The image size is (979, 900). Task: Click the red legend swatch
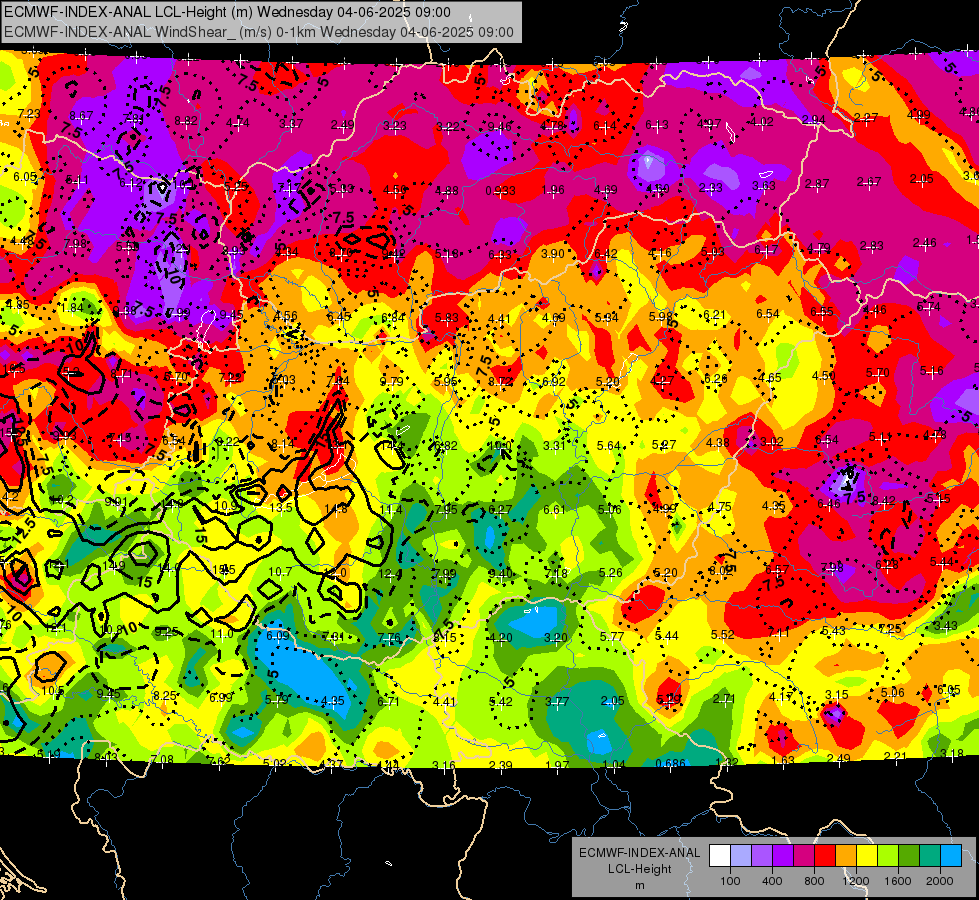[x=825, y=856]
